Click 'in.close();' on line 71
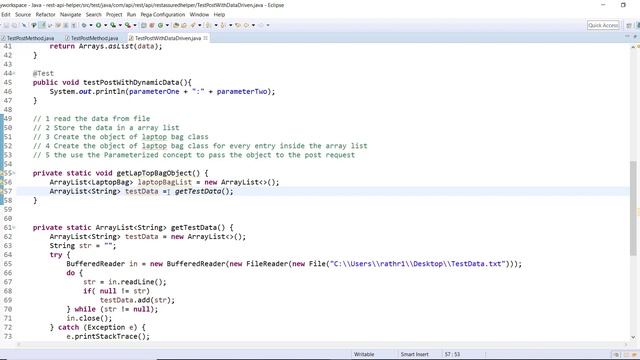This screenshot has height=360, width=640. click(89, 318)
